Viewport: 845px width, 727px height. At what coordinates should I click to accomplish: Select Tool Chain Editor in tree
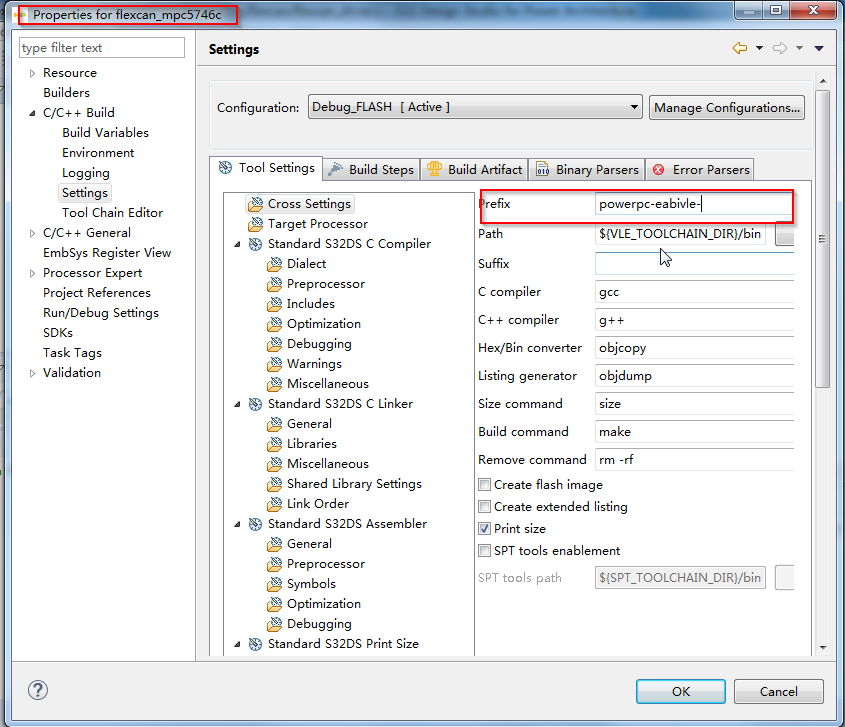(x=112, y=213)
